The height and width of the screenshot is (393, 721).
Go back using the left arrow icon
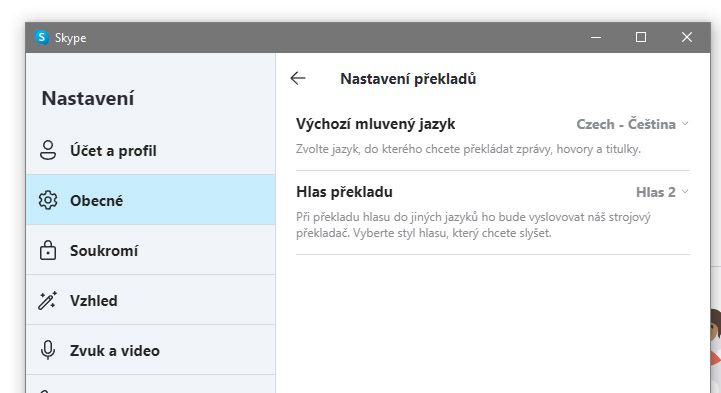point(298,79)
